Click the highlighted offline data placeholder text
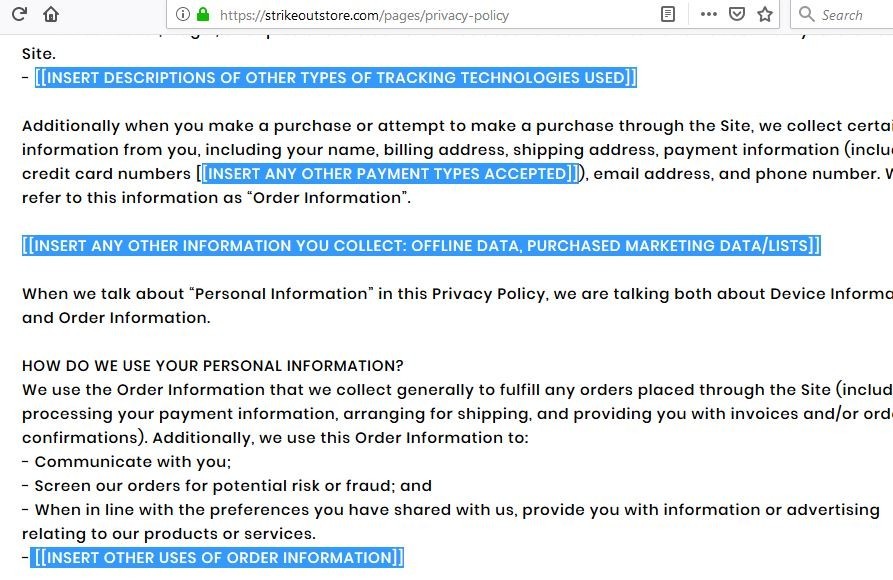 (420, 245)
